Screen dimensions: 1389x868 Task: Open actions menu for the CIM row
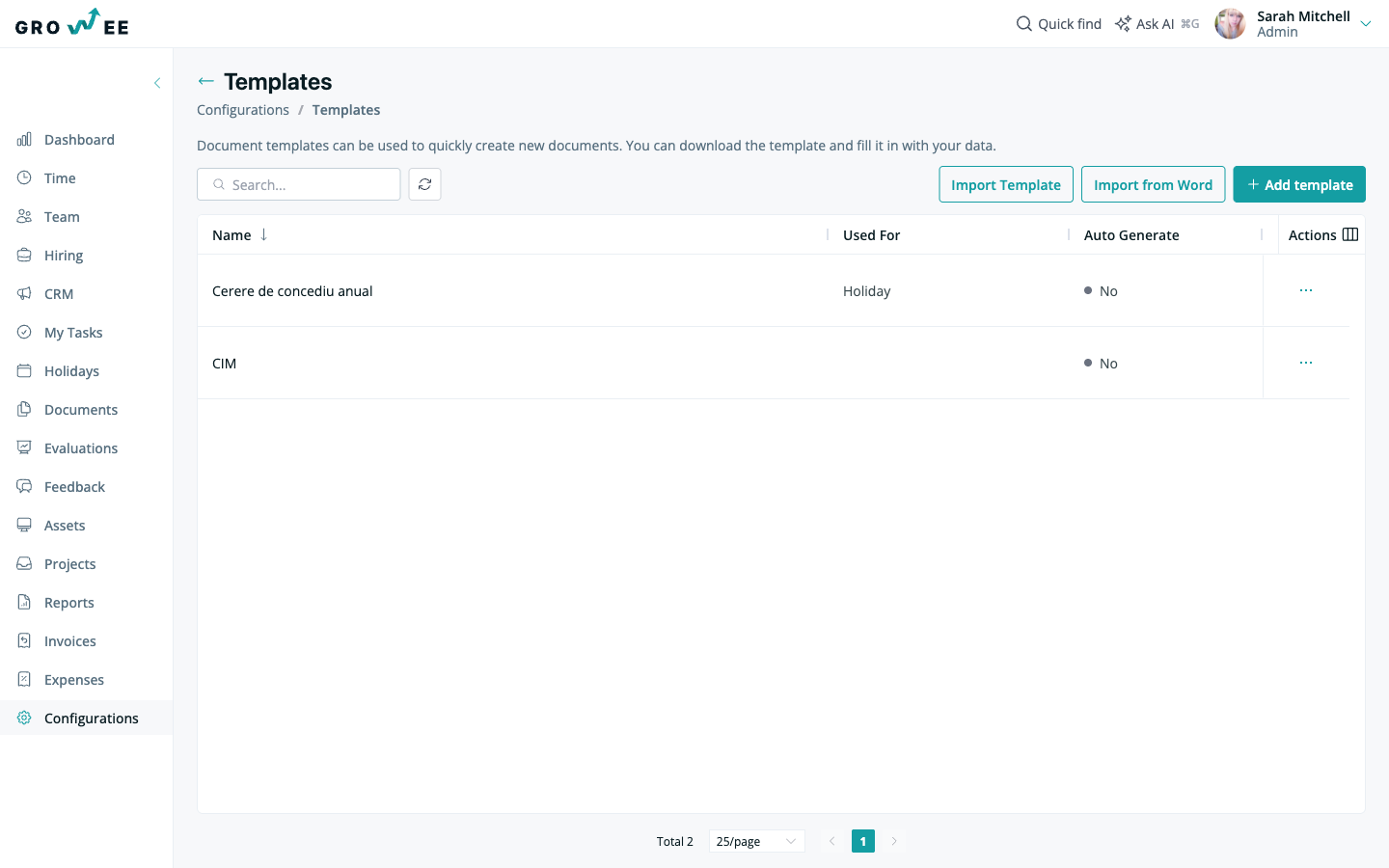1306,363
